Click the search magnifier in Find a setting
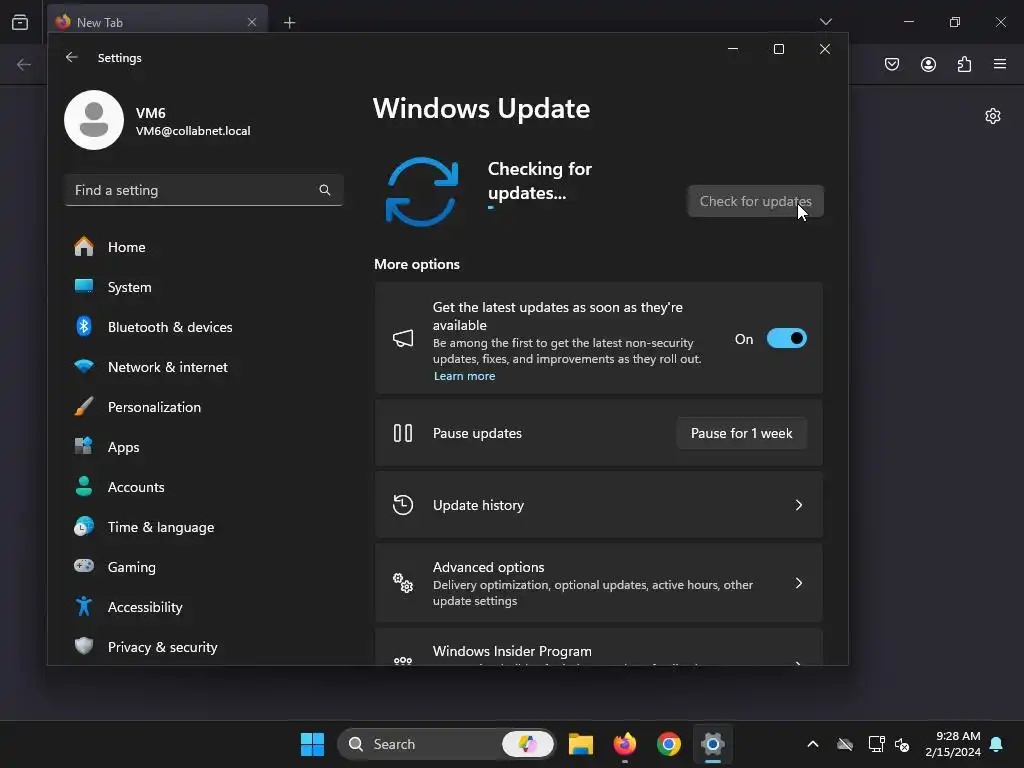Screen dimensions: 1024x768 click(x=325, y=190)
